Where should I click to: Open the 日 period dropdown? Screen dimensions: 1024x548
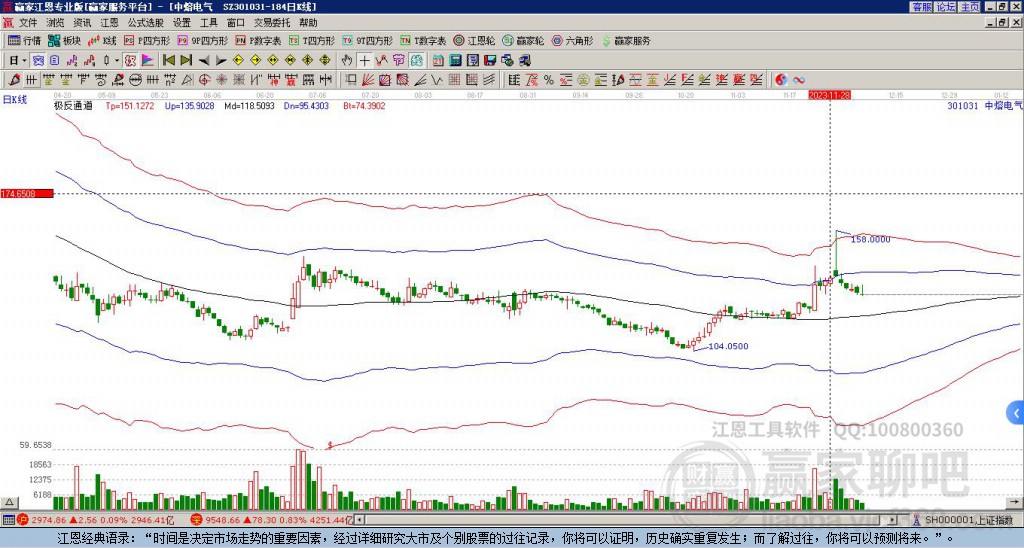(x=18, y=61)
